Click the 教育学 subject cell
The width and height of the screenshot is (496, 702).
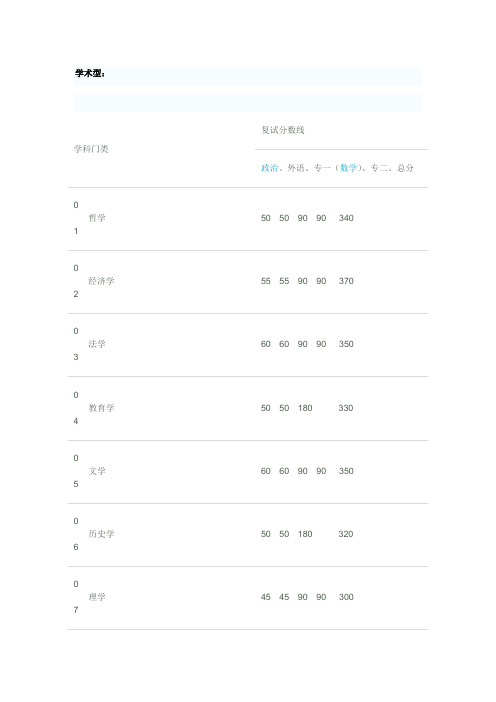(x=101, y=408)
